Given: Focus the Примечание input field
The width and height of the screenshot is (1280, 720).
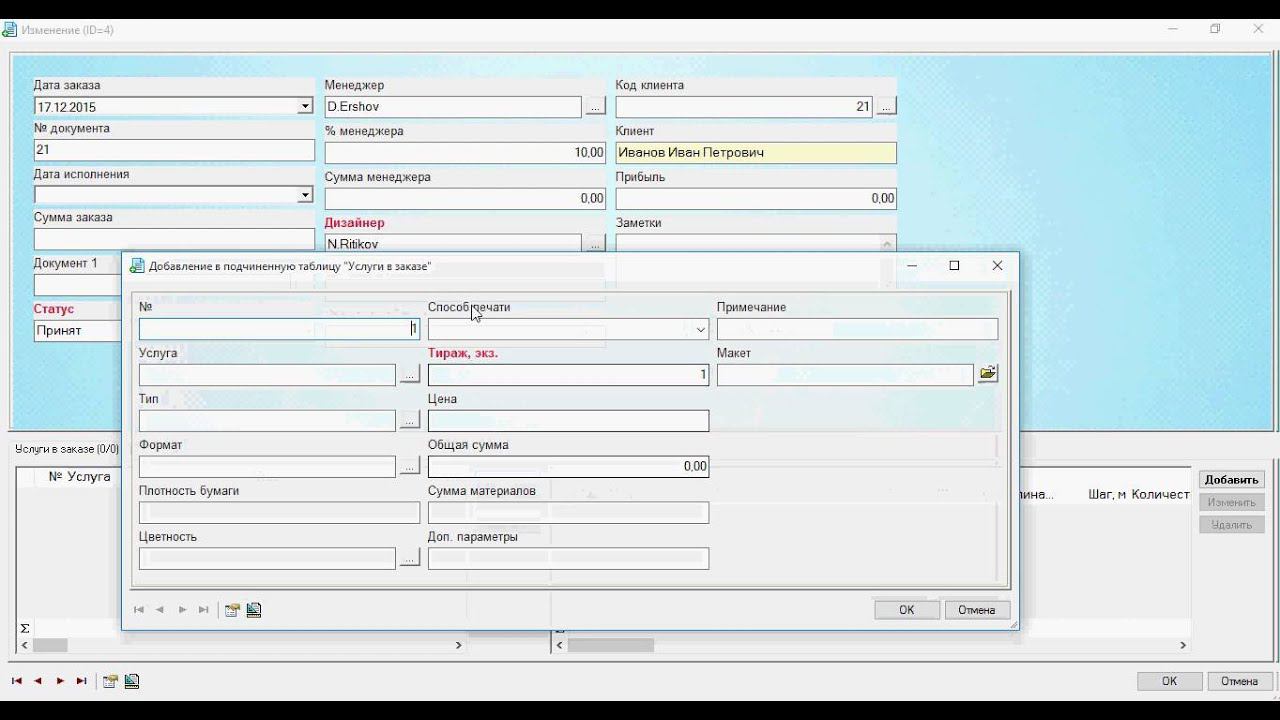Looking at the screenshot, I should [x=857, y=329].
